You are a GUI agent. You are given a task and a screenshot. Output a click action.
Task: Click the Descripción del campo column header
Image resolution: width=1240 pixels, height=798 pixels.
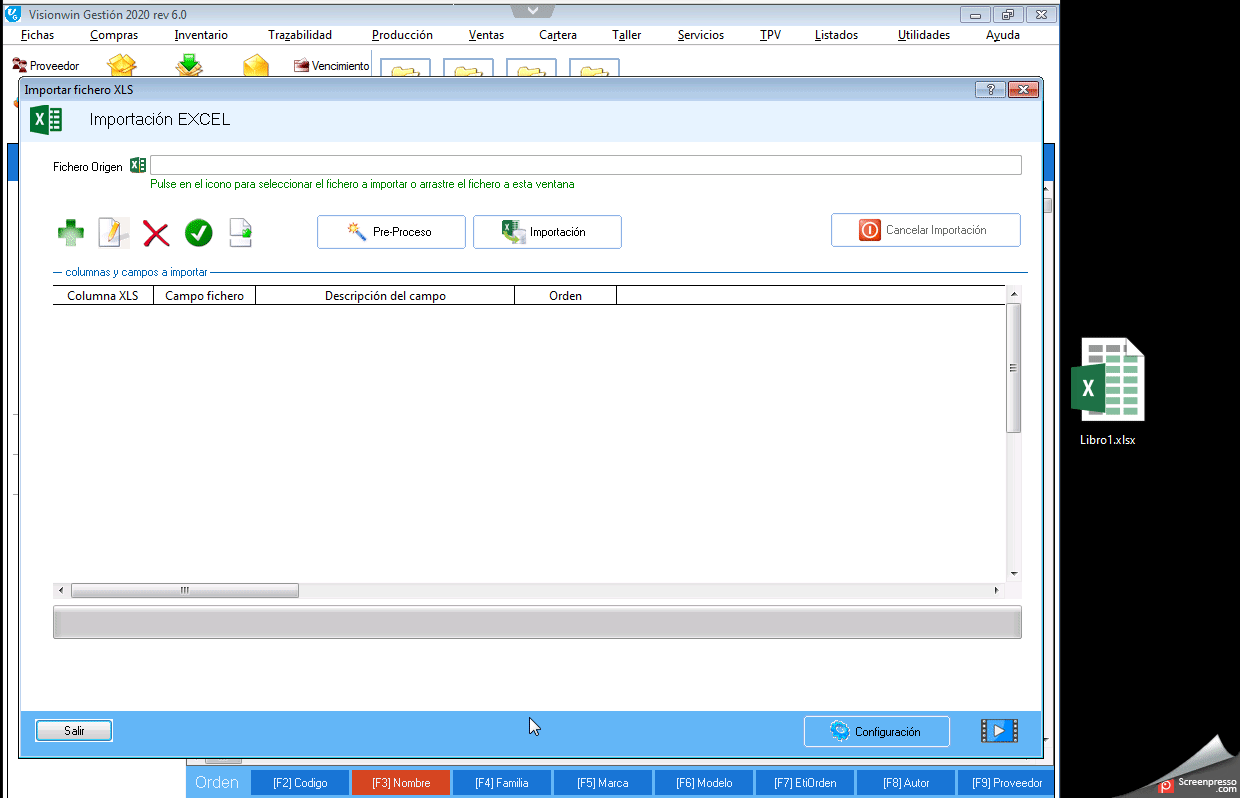pos(385,295)
